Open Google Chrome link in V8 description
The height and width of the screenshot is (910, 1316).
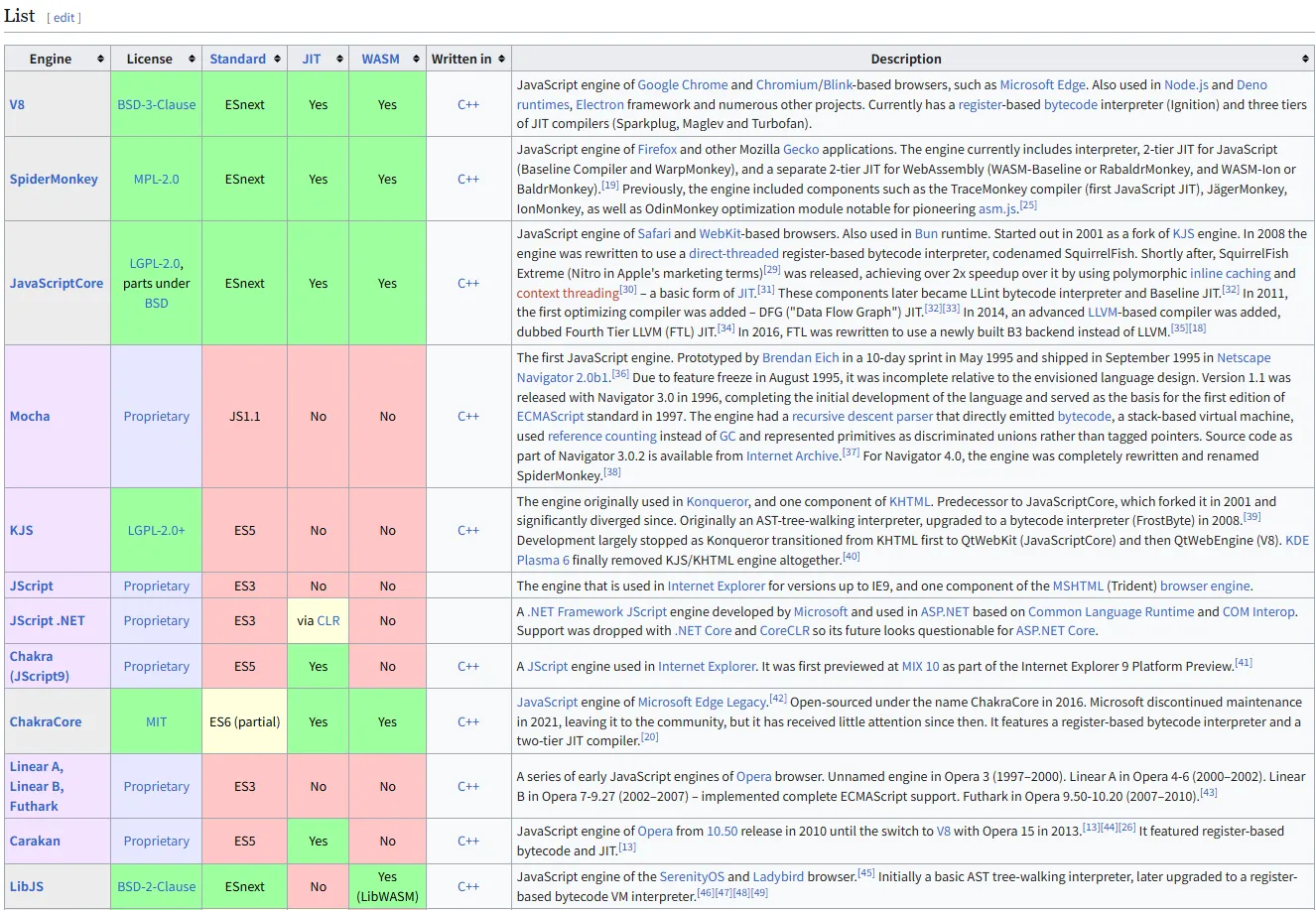[x=682, y=85]
